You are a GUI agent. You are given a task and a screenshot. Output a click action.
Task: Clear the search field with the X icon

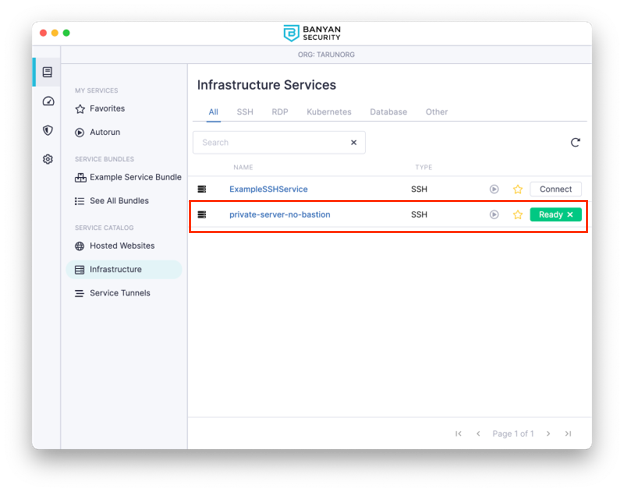pos(353,143)
